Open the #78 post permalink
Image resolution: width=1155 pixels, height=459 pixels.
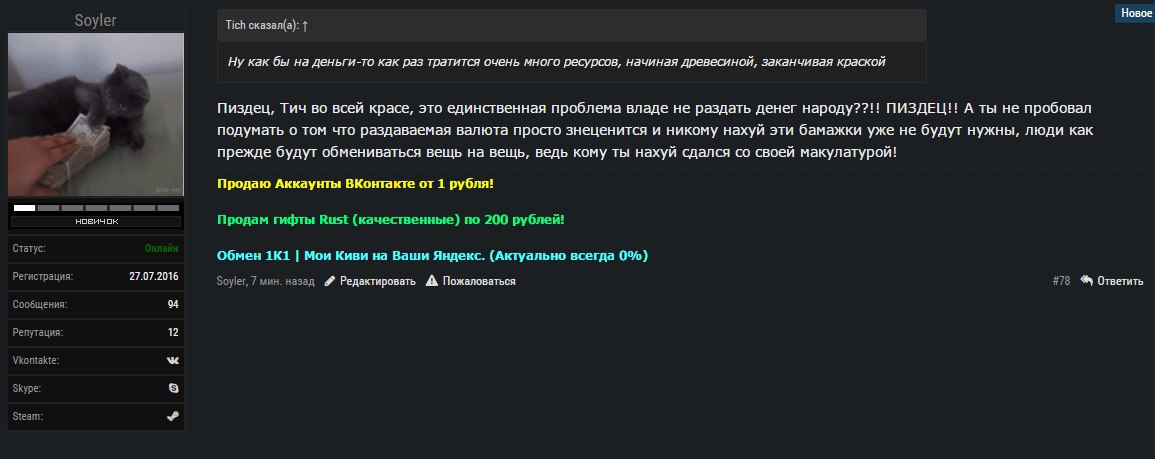[x=1061, y=282]
